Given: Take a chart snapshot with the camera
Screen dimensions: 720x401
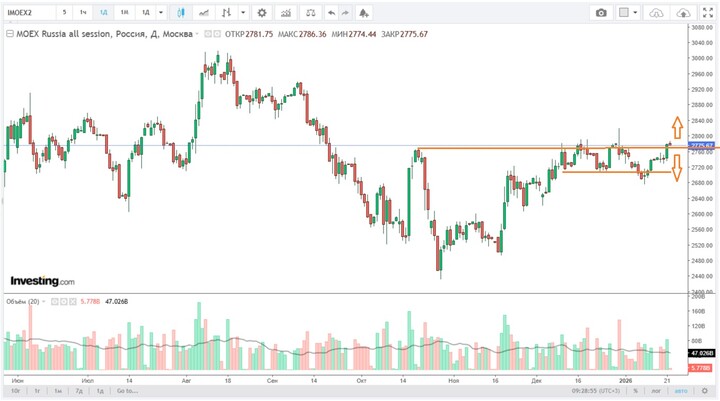Looking at the screenshot, I should coord(601,13).
